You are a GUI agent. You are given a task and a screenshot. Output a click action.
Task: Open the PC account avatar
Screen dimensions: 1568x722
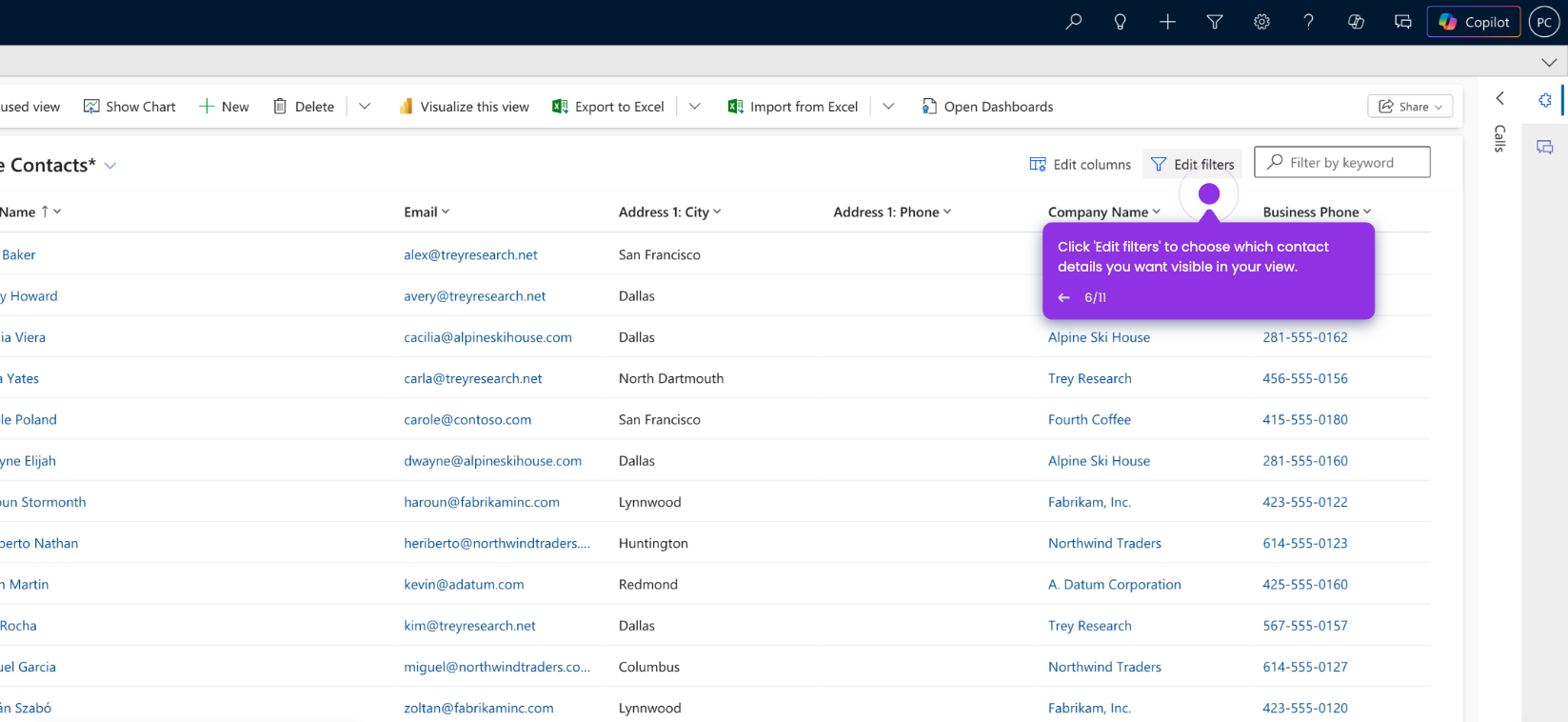[1544, 22]
